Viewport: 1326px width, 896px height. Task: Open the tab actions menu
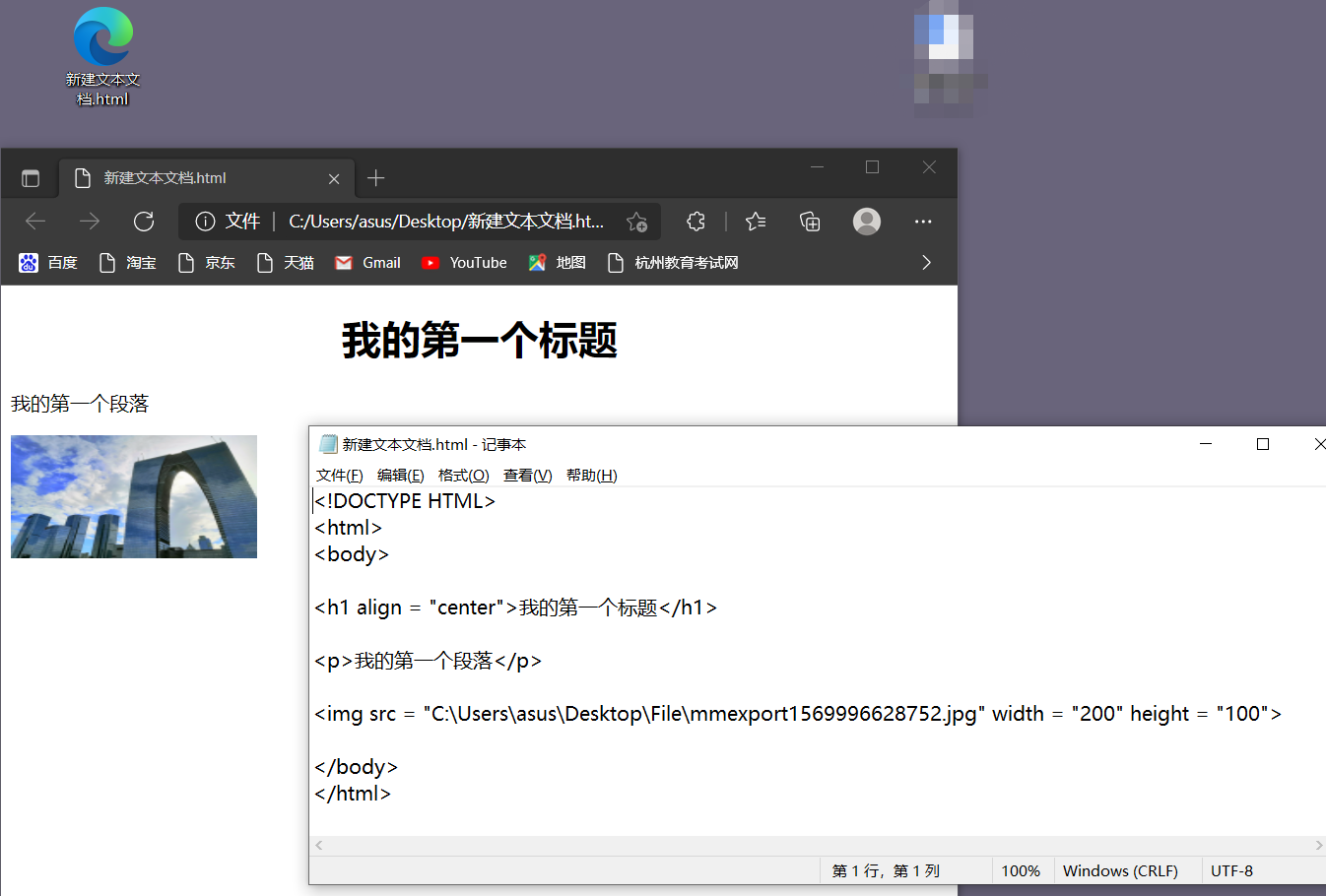point(30,178)
